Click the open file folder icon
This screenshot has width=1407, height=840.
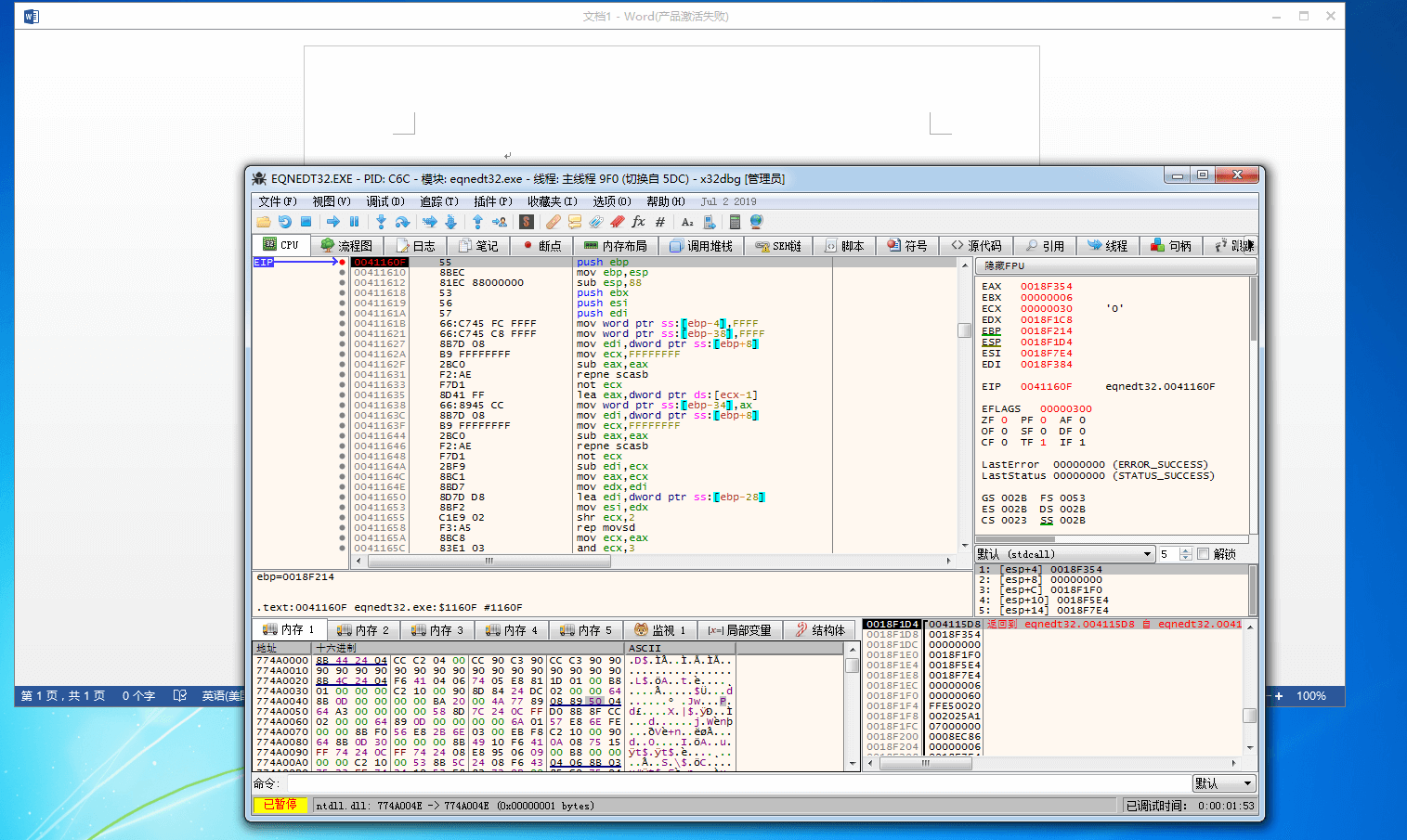pos(264,222)
